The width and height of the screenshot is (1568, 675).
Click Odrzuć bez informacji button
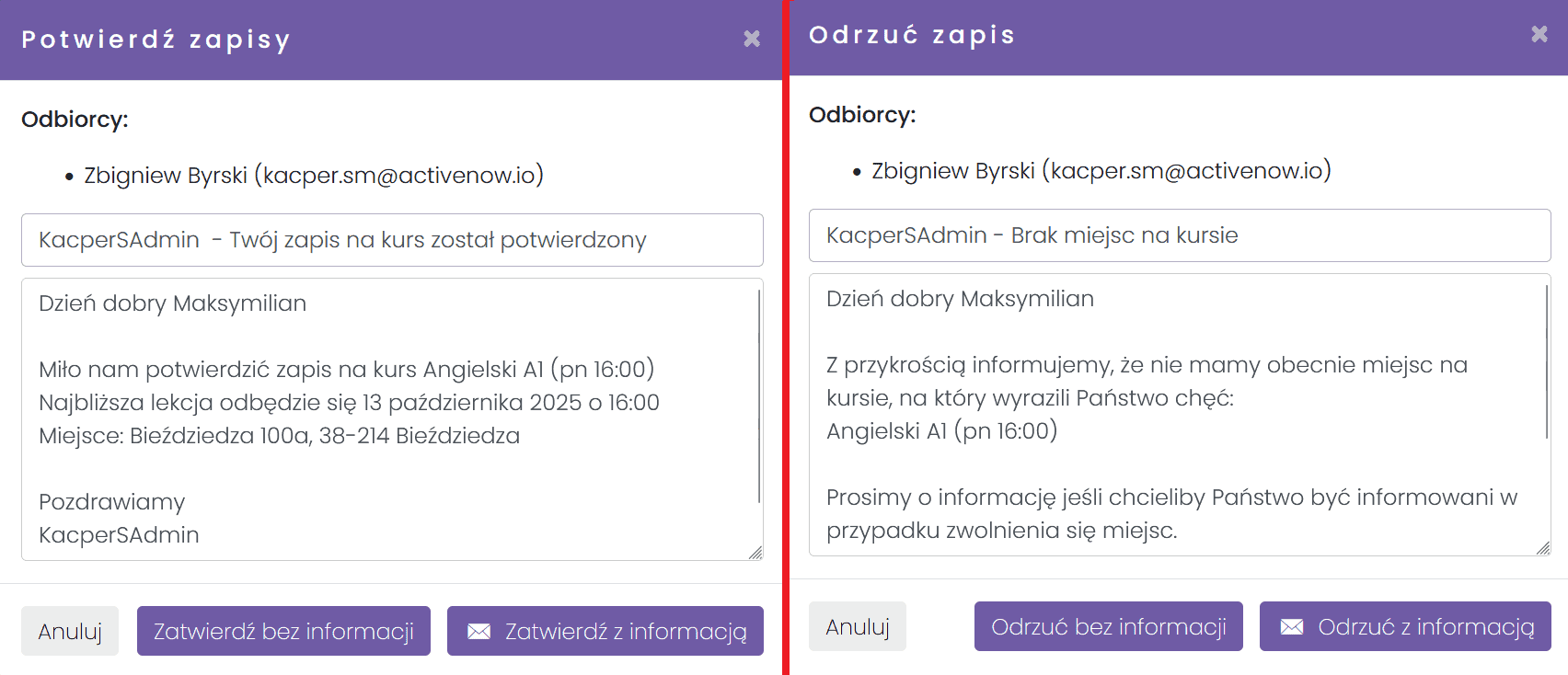pyautogui.click(x=1108, y=626)
